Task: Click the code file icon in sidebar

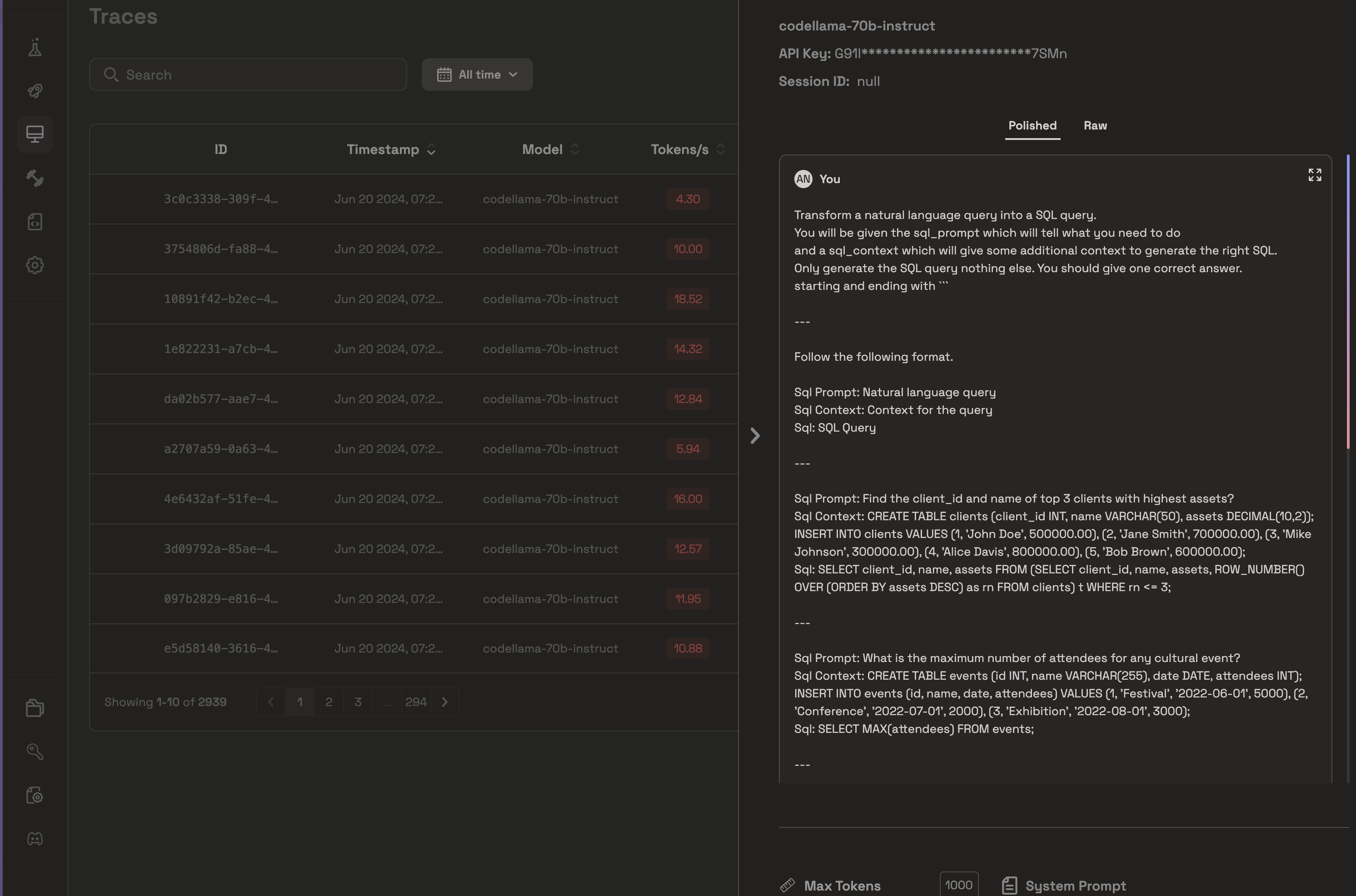Action: [x=35, y=222]
